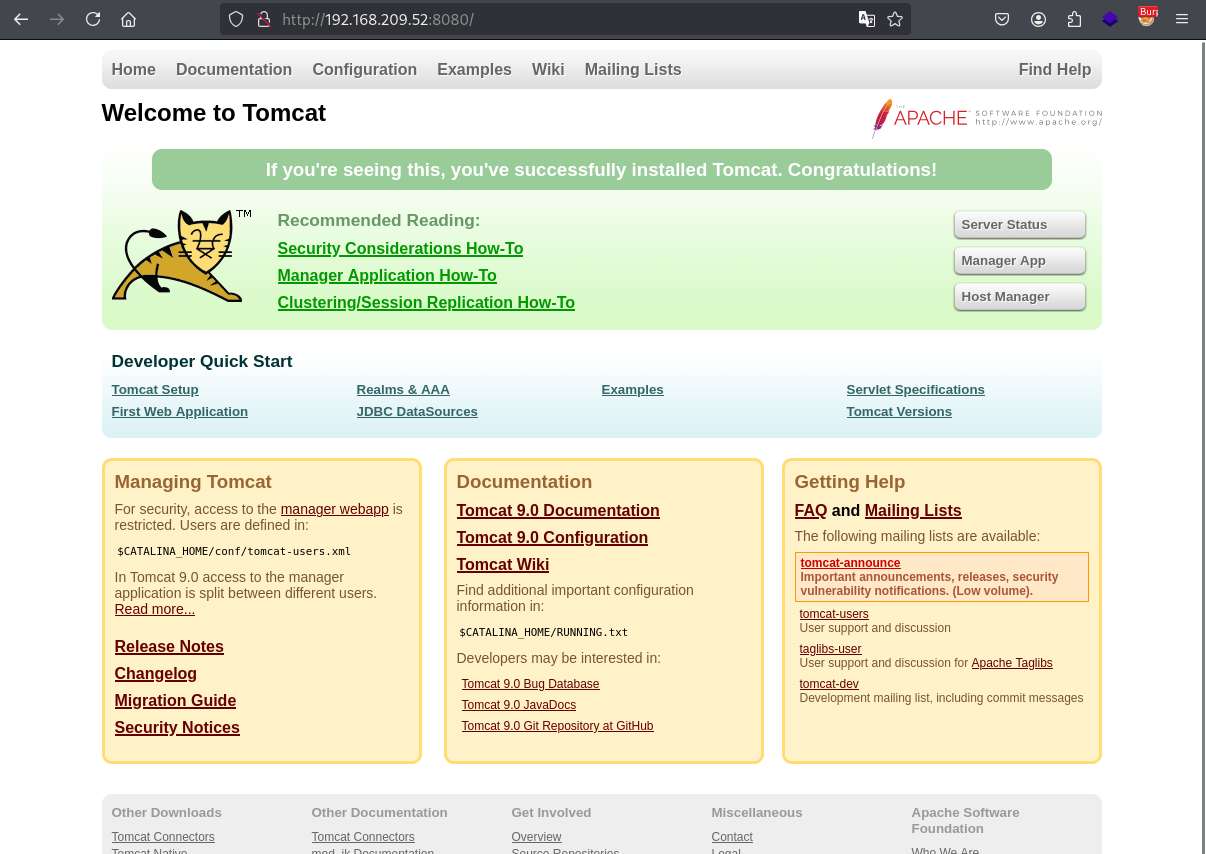The width and height of the screenshot is (1206, 854).
Task: Open Servlet Specifications link
Action: coord(916,390)
